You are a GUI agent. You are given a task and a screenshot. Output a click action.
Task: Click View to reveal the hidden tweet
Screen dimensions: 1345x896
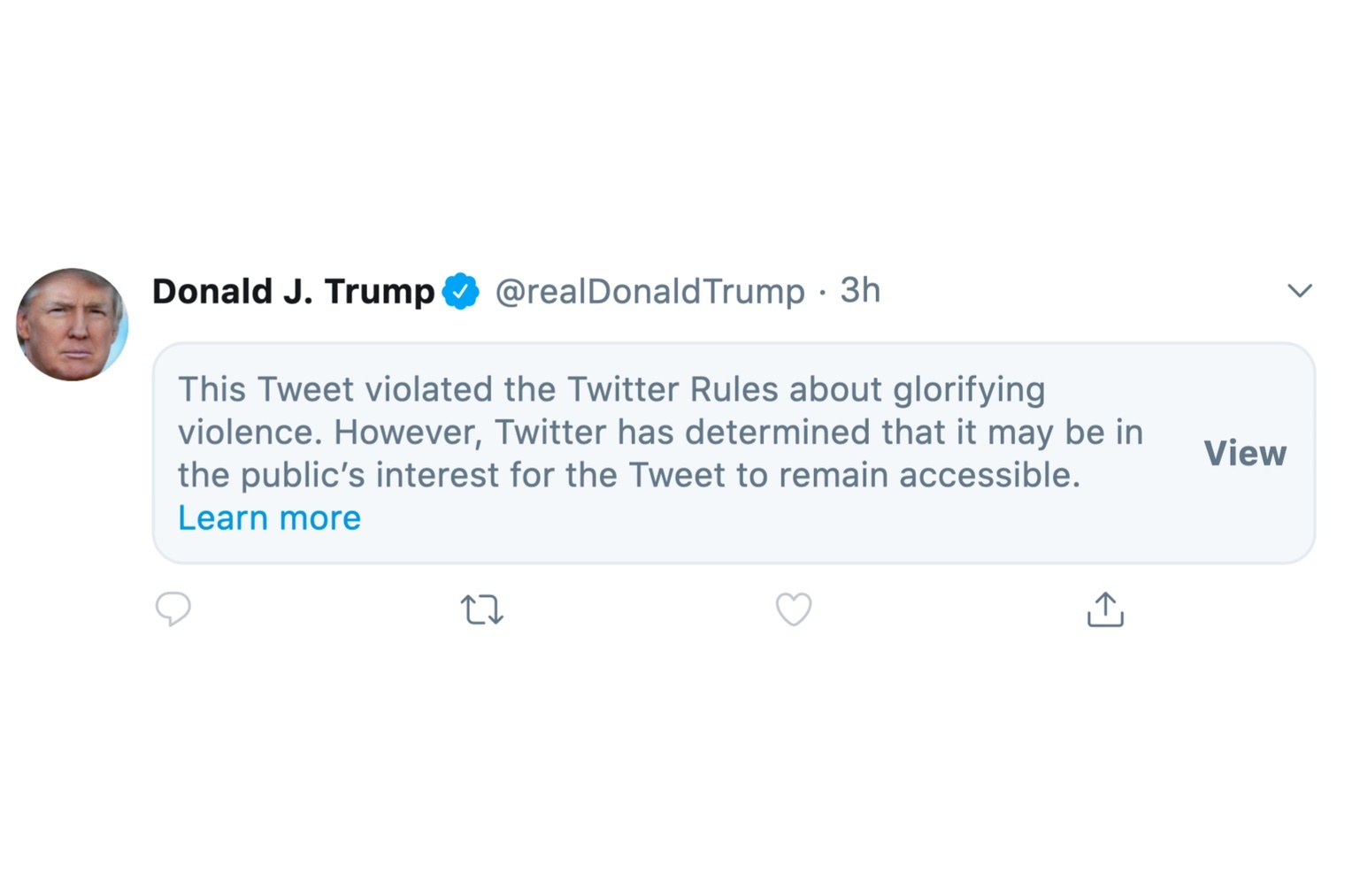click(1244, 453)
